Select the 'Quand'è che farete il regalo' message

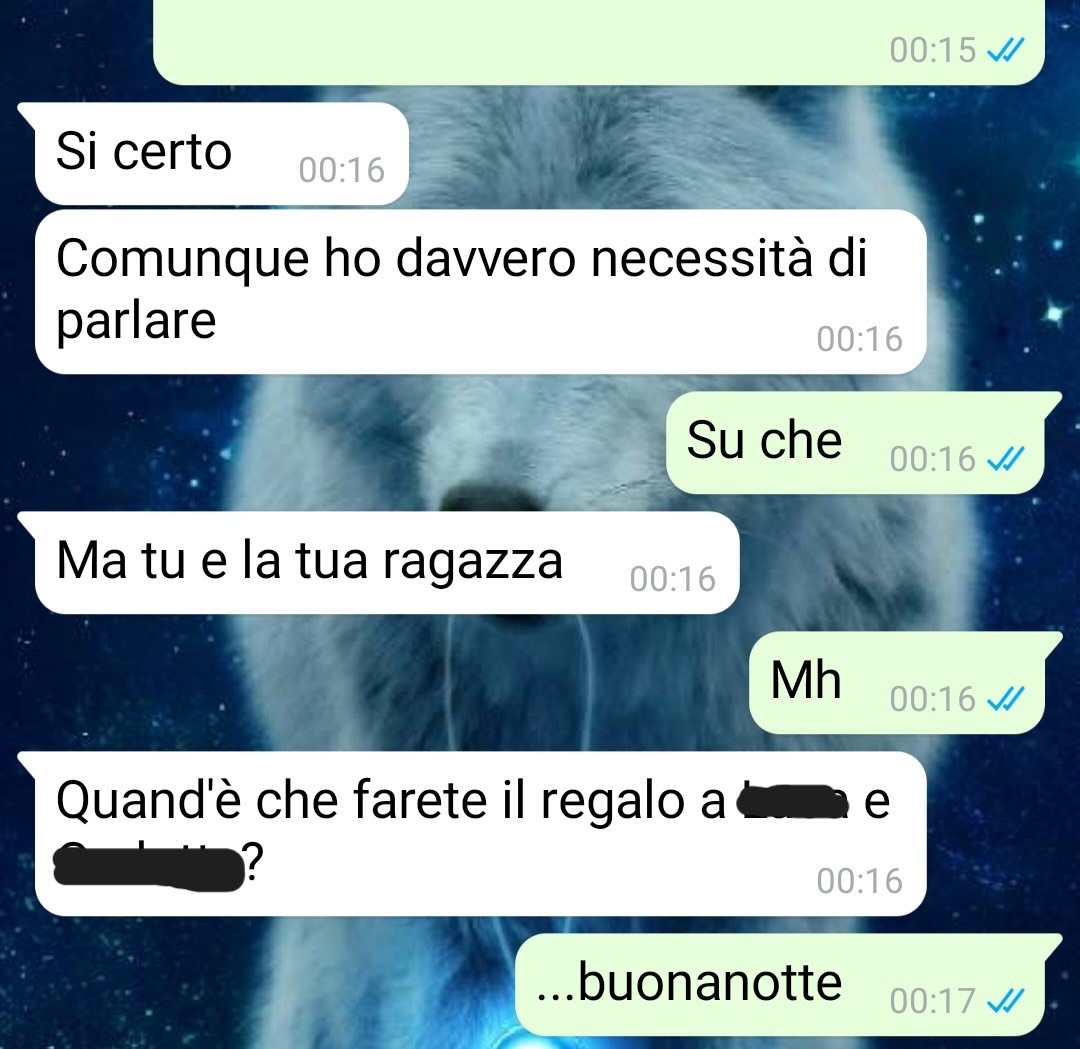[480, 833]
